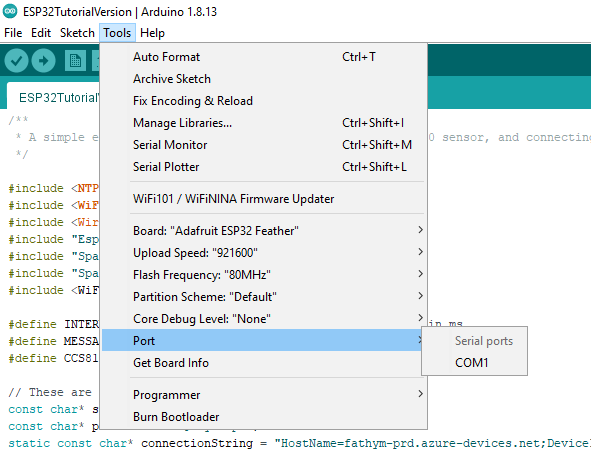Click the '* A simple' comment line

(57, 137)
